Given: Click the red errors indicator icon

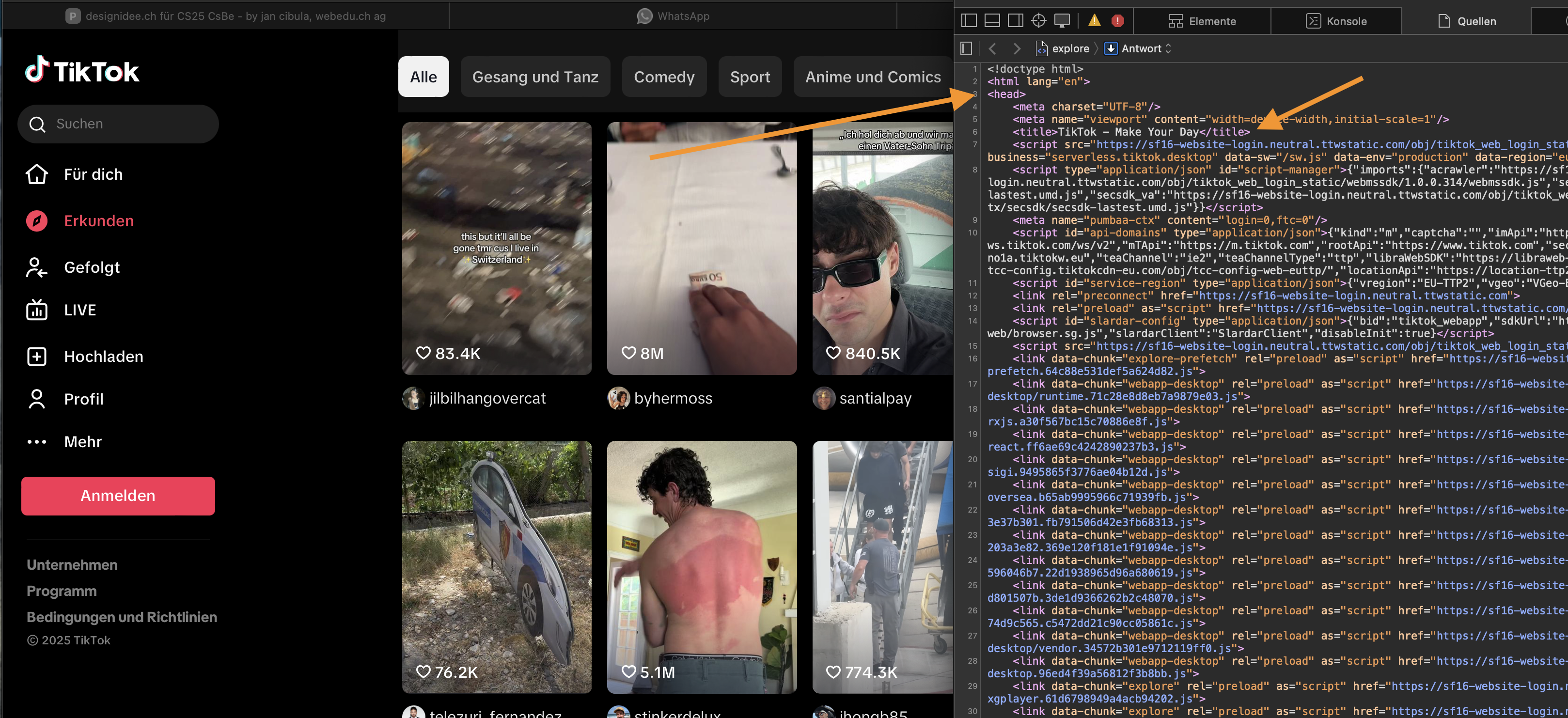Looking at the screenshot, I should [x=1117, y=21].
